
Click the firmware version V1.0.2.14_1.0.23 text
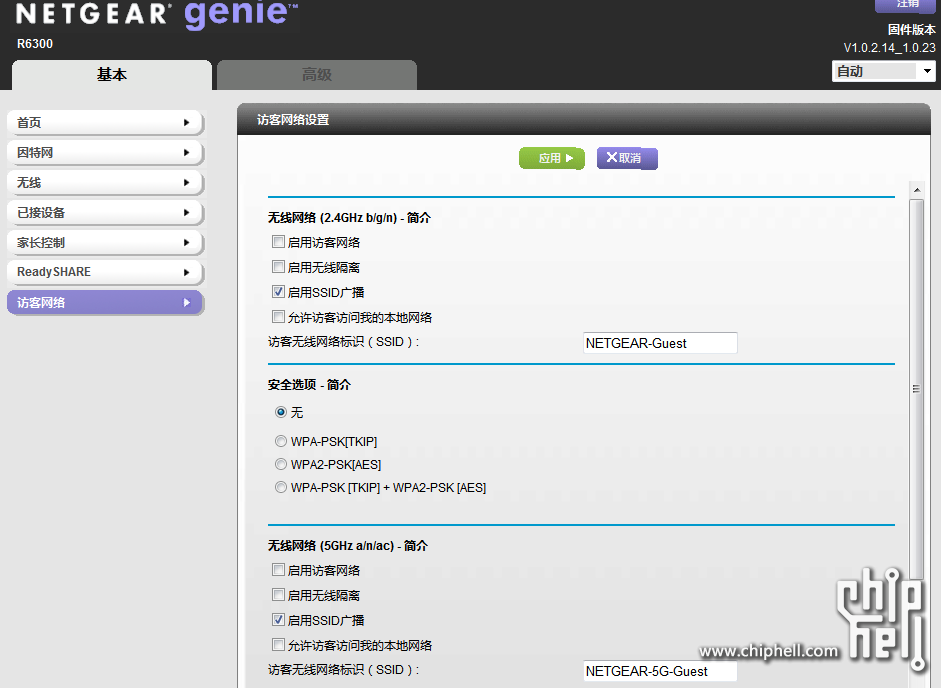(889, 47)
